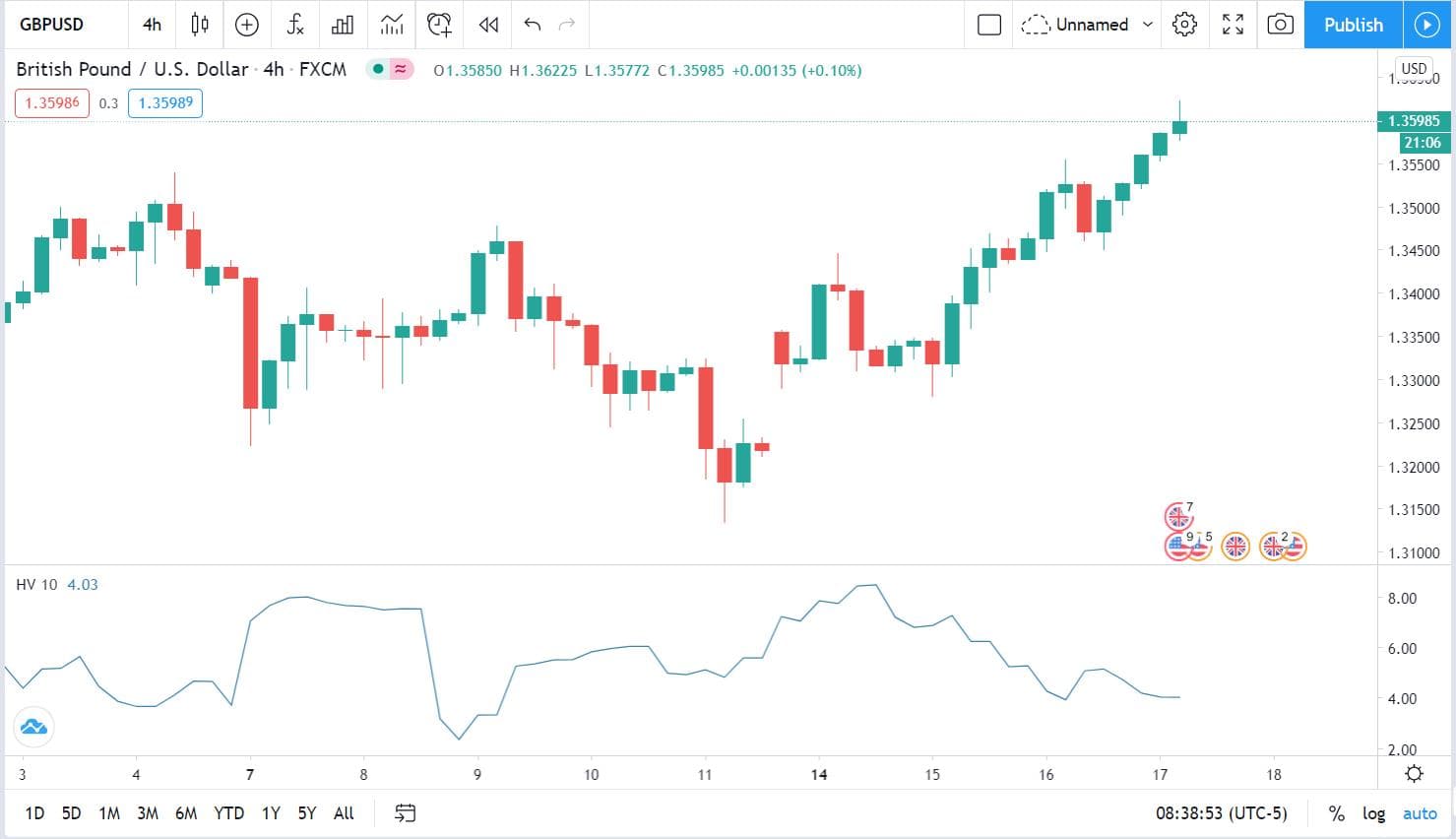The width and height of the screenshot is (1456, 839).
Task: Toggle the green market status dot
Action: (378, 69)
